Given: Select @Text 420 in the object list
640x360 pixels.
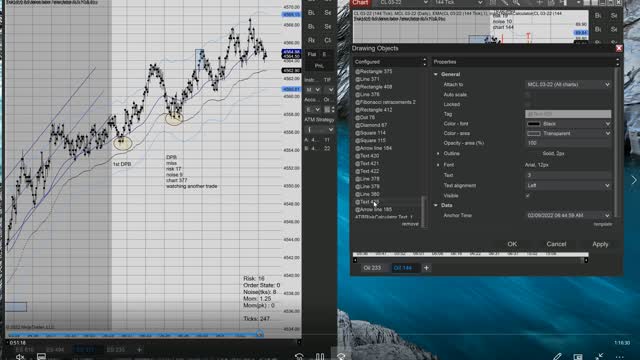Looking at the screenshot, I should pos(367,156).
